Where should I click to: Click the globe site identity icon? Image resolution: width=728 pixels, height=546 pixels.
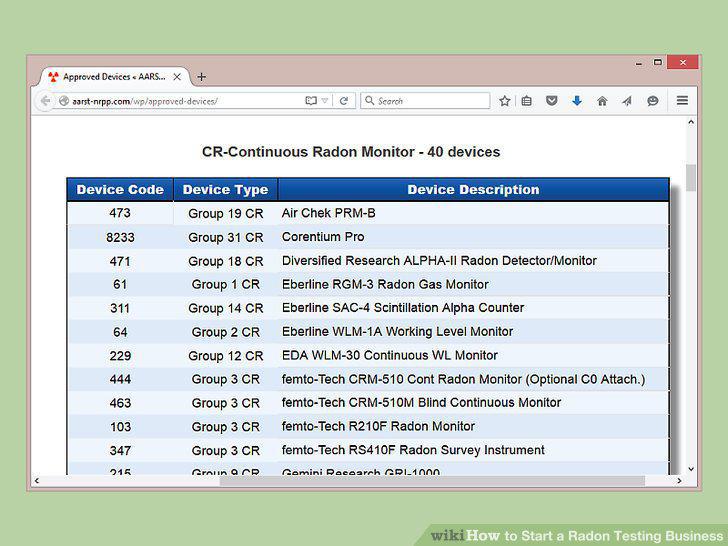click(x=64, y=101)
